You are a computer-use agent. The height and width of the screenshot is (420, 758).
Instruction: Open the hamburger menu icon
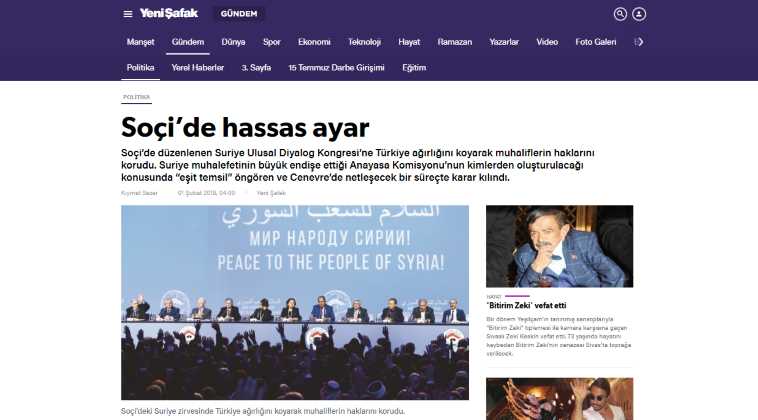click(x=128, y=14)
